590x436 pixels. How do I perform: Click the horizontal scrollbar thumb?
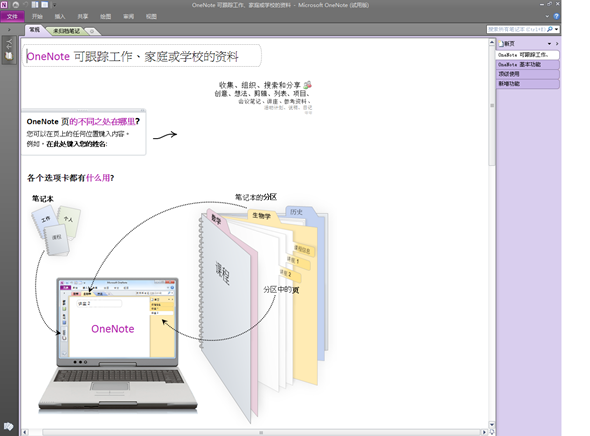(x=261, y=432)
